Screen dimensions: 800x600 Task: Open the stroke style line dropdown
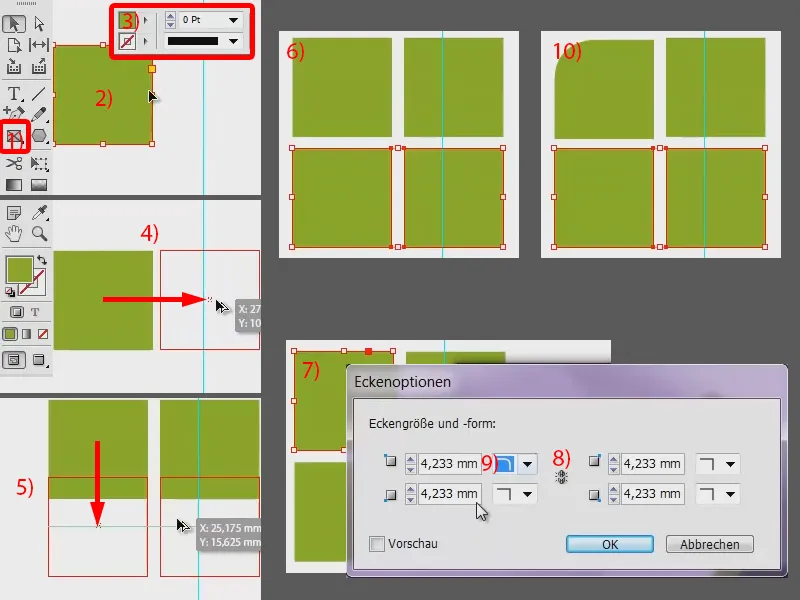coord(233,41)
